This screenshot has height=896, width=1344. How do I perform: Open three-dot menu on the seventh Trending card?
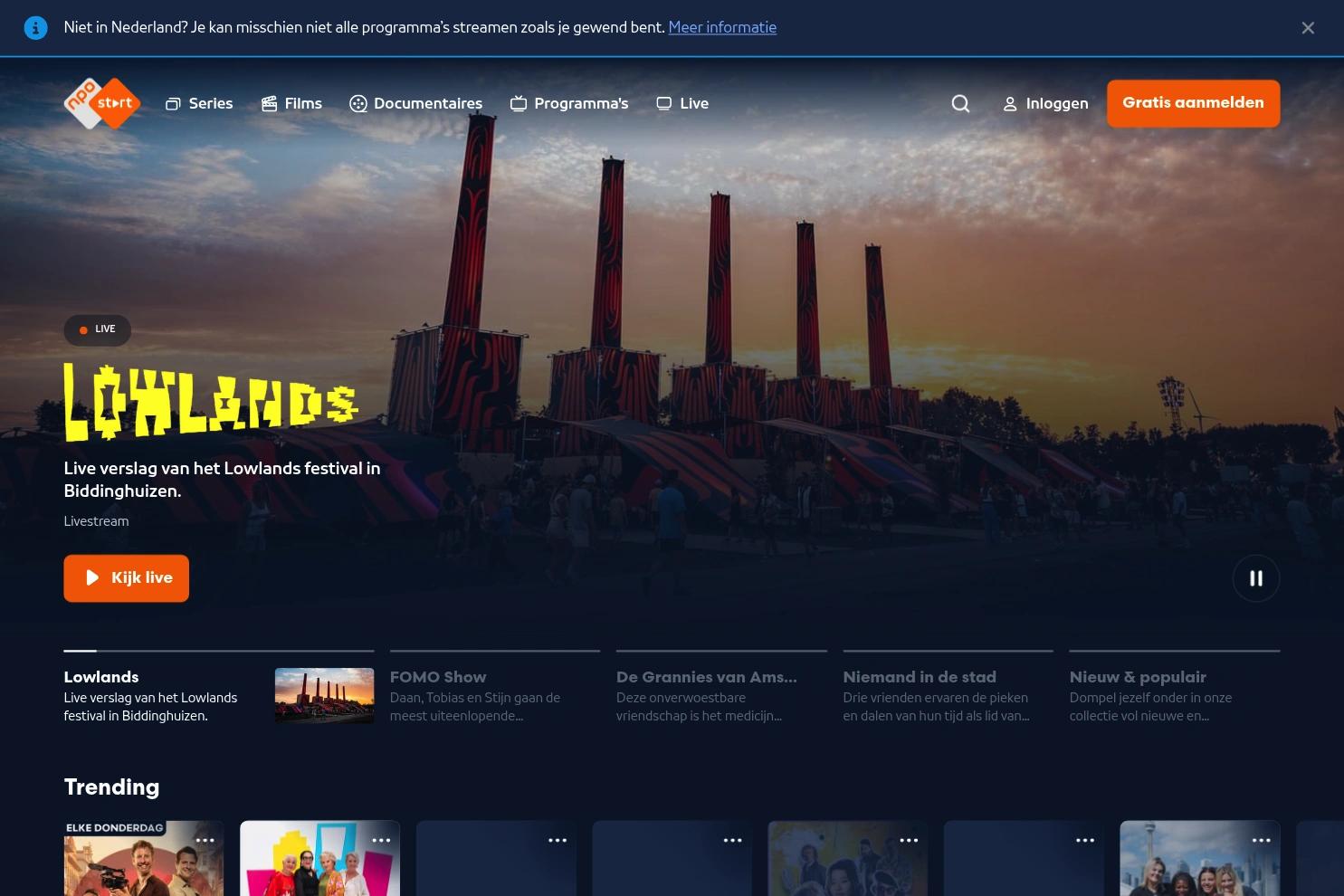[1261, 841]
